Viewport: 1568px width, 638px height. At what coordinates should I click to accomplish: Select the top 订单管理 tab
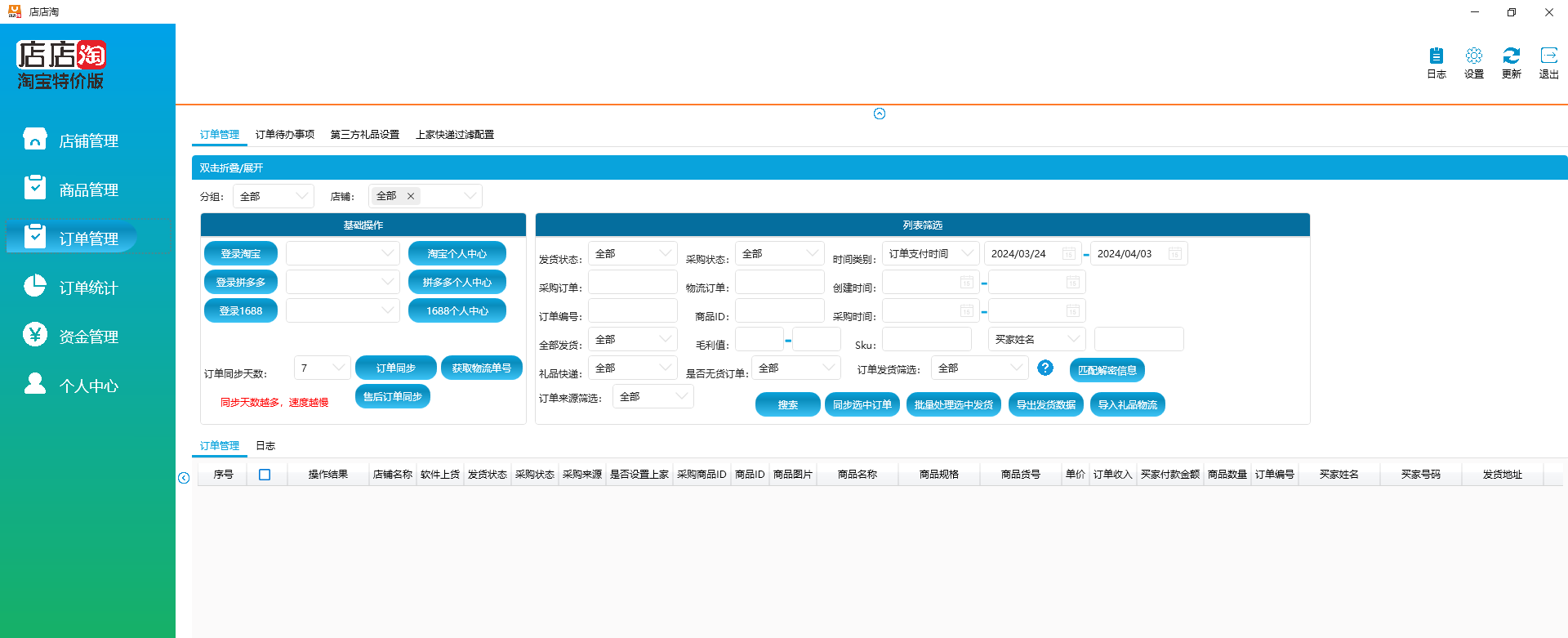[x=220, y=135]
